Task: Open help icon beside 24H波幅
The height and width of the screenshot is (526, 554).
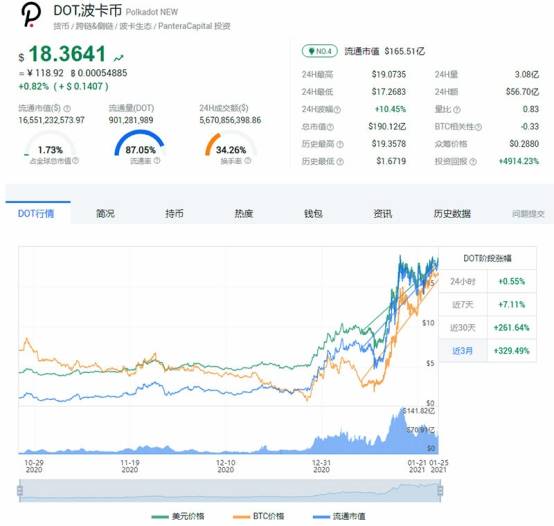Action: (337, 110)
